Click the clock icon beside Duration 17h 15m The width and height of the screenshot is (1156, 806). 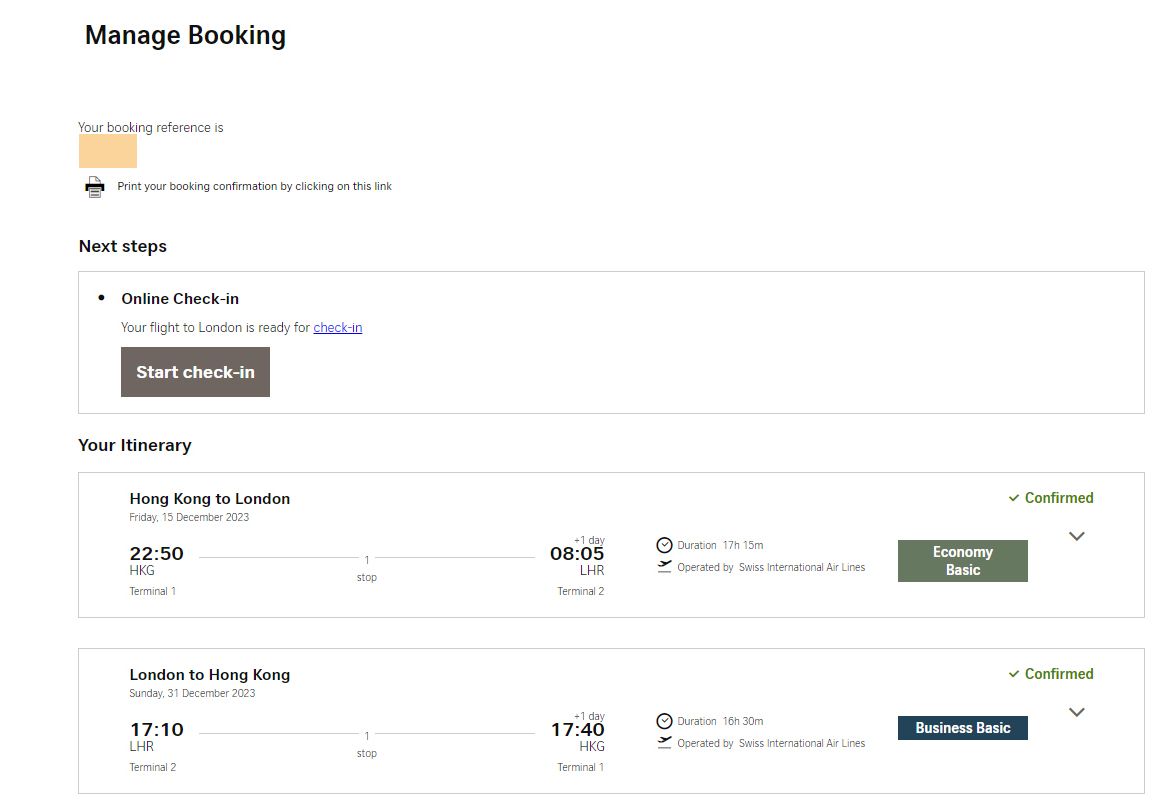664,545
